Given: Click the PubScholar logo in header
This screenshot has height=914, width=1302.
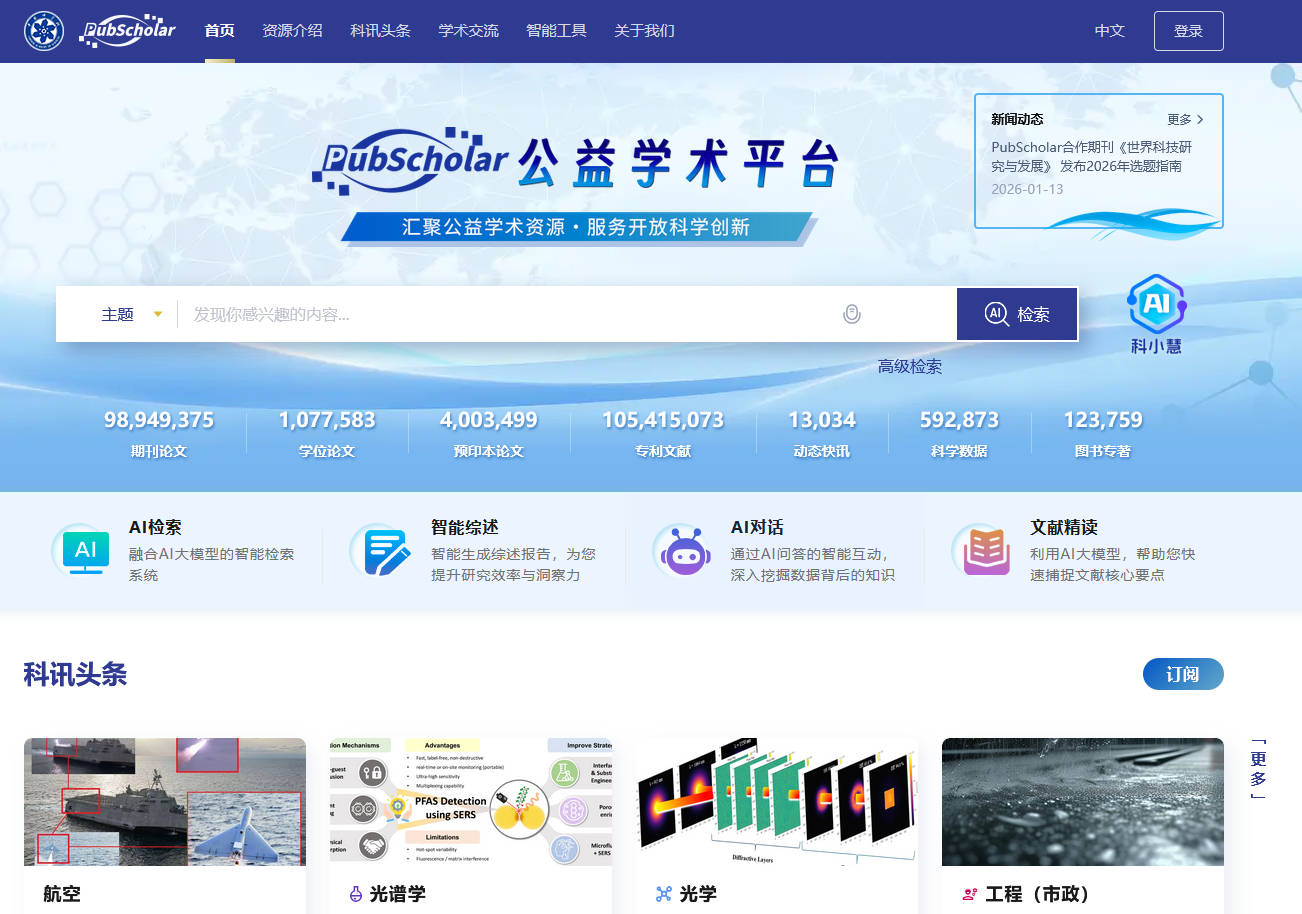Looking at the screenshot, I should coord(129,30).
